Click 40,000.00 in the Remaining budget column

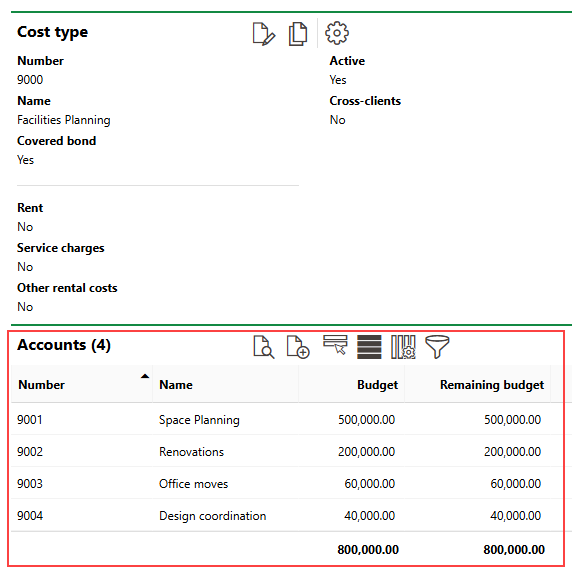pyautogui.click(x=515, y=516)
